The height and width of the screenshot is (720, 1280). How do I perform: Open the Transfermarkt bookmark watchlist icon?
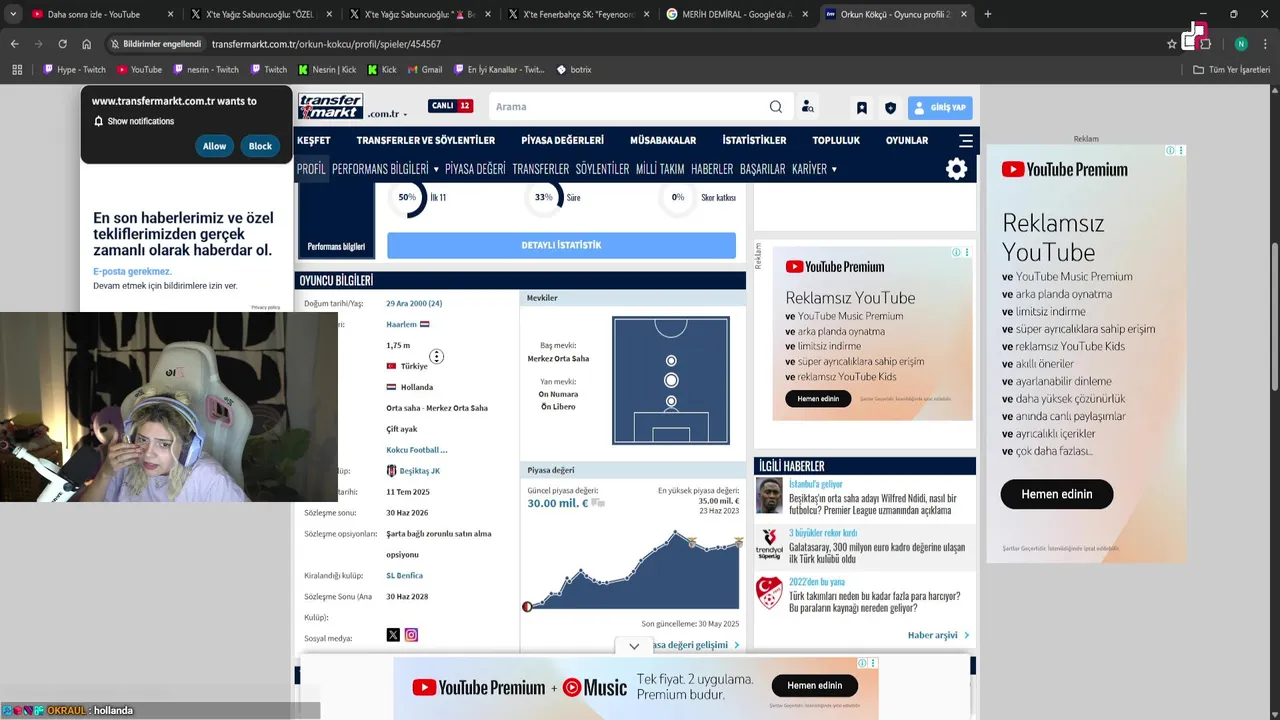(x=862, y=108)
